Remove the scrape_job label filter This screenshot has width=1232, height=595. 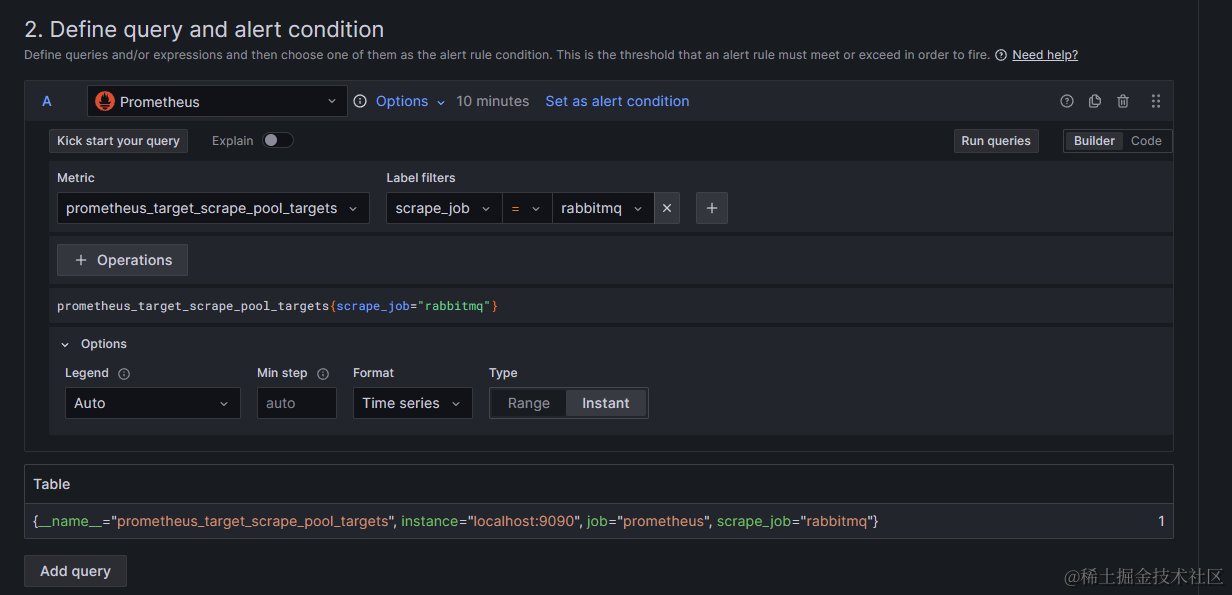[667, 208]
